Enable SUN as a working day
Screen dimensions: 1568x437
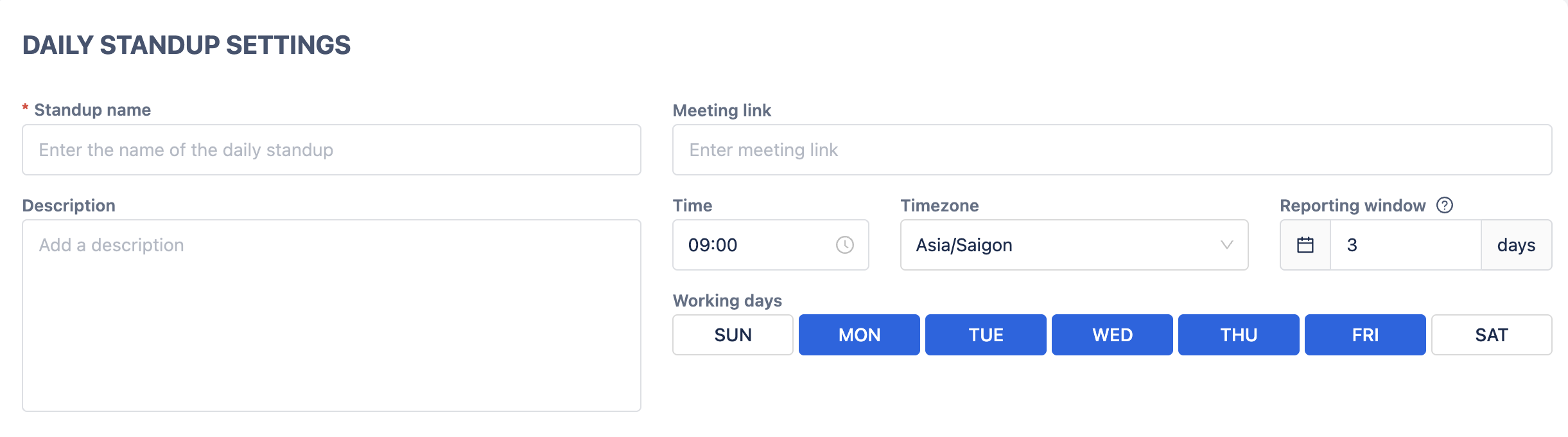point(733,335)
